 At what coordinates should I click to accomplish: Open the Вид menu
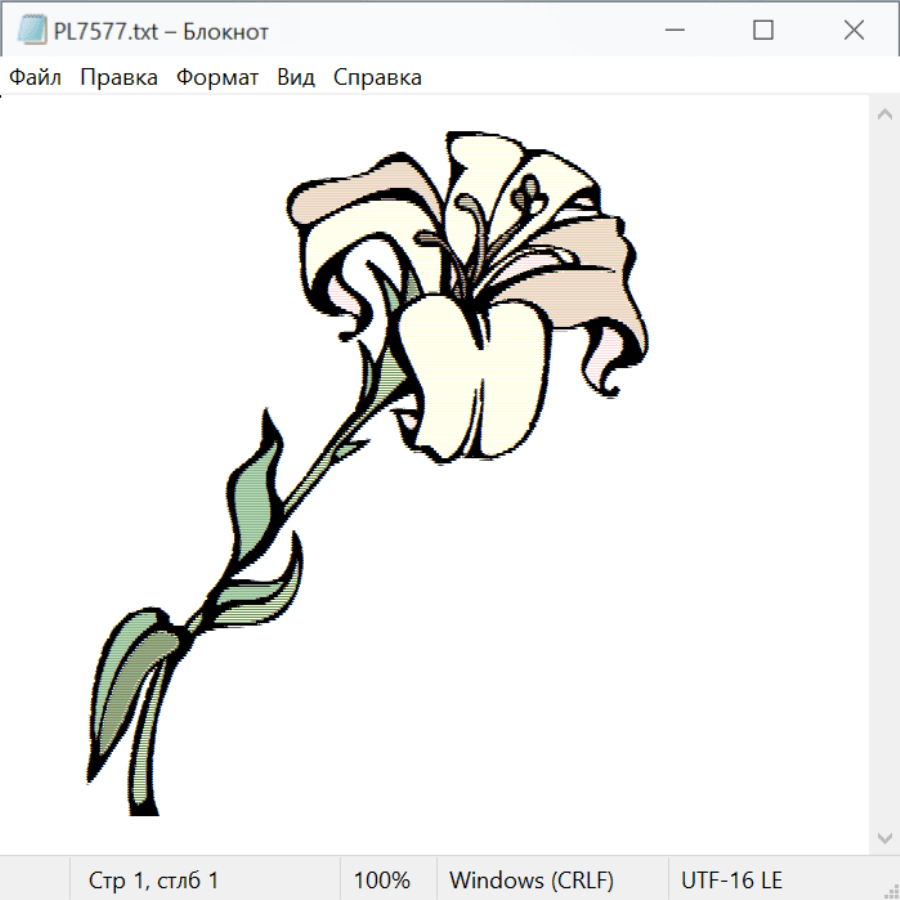pyautogui.click(x=295, y=78)
